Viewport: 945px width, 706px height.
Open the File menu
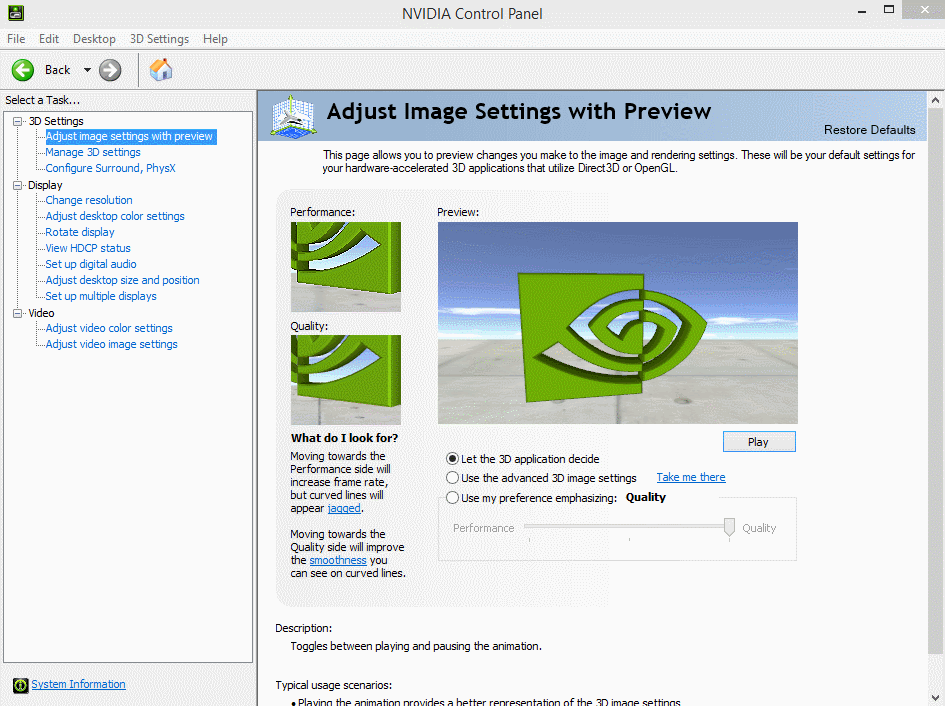coord(16,39)
